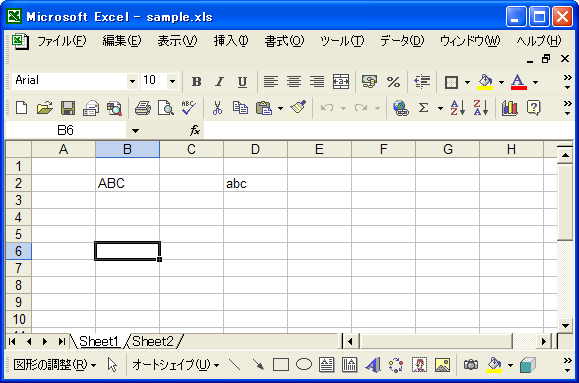Apply percent style format
This screenshot has height=383, width=579.
coord(393,82)
